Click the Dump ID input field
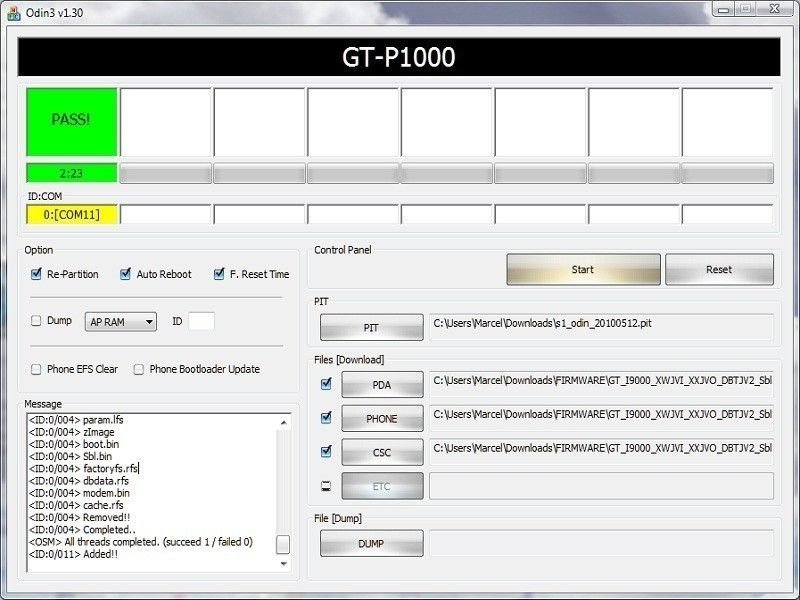This screenshot has width=800, height=600. click(x=201, y=321)
